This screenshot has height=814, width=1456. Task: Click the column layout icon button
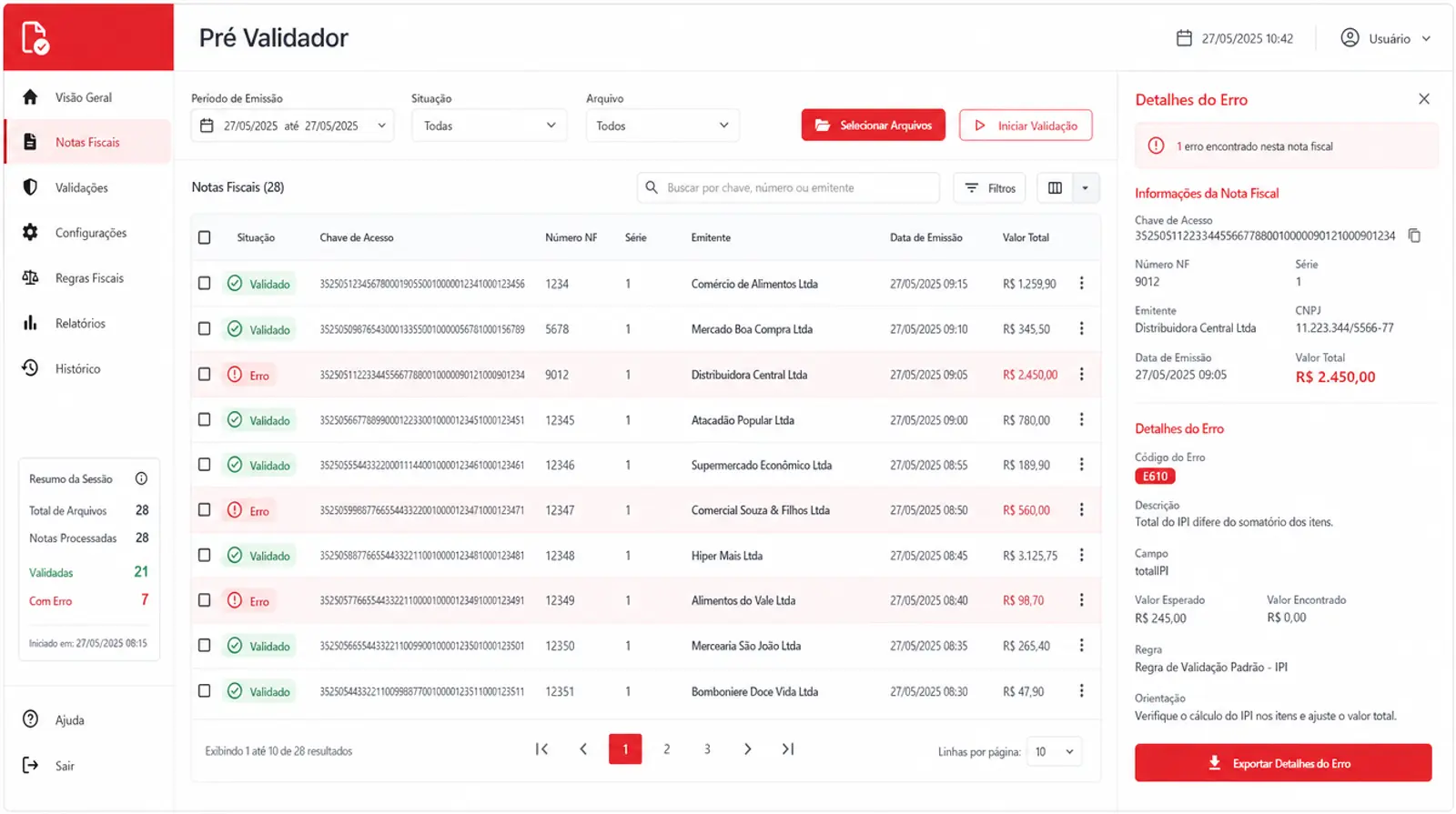1055,188
